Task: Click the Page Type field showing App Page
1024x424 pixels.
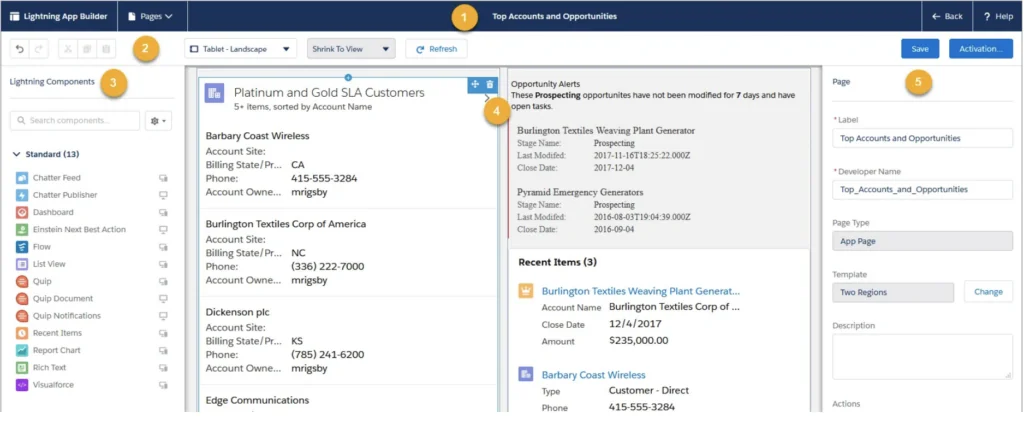Action: 922,241
